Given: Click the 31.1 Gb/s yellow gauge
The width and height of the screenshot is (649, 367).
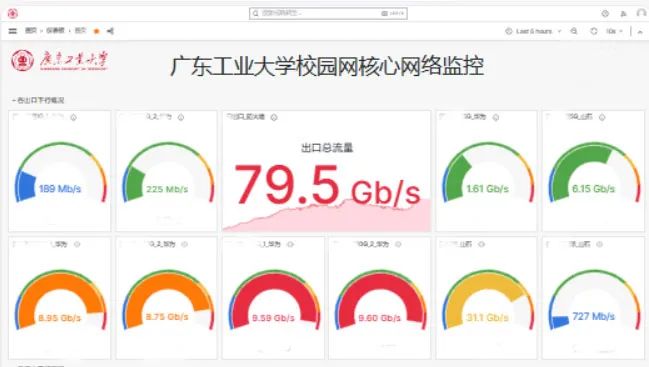Looking at the screenshot, I should 487,300.
